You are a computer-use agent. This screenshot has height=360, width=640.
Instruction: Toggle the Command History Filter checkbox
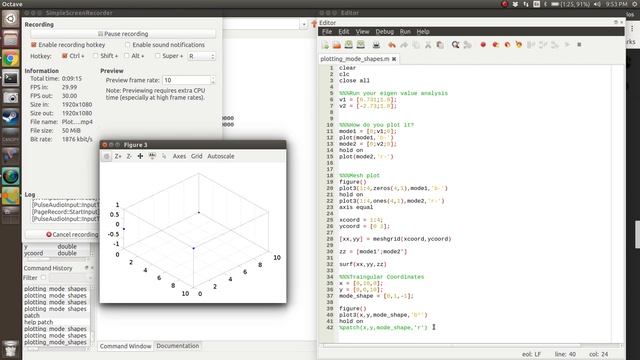43,278
